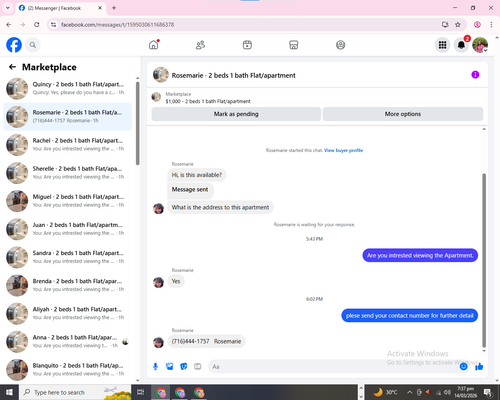This screenshot has width=500, height=400.
Task: Go to Home feed icon
Action: point(154,45)
